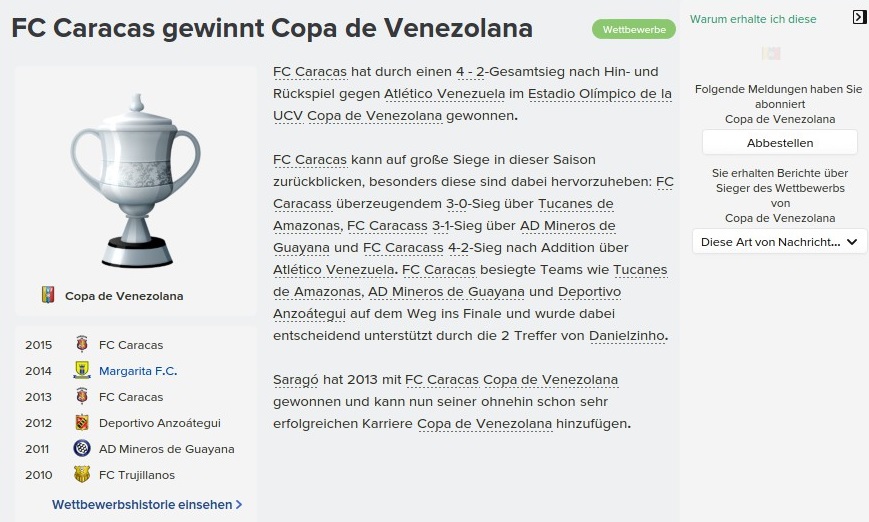This screenshot has width=869, height=522.
Task: Open the 'Diese Art von Nachricht...' dropdown
Action: 779,242
